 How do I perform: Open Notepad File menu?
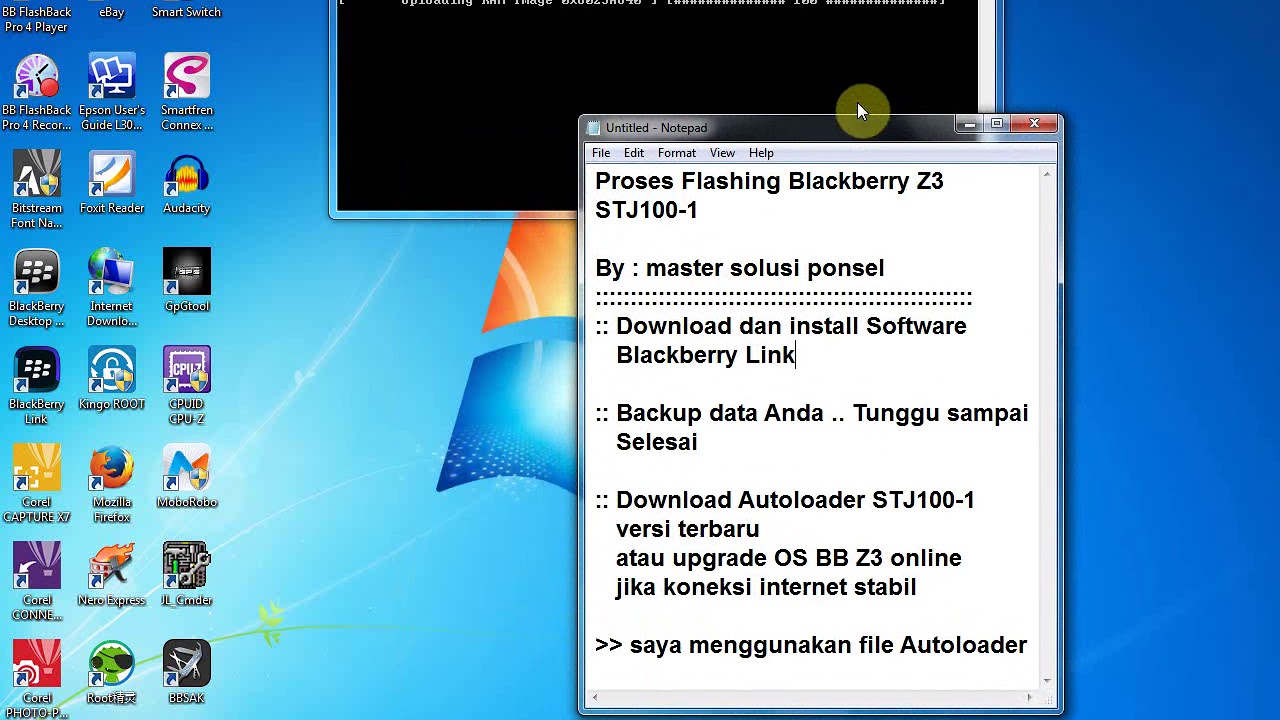coord(601,153)
